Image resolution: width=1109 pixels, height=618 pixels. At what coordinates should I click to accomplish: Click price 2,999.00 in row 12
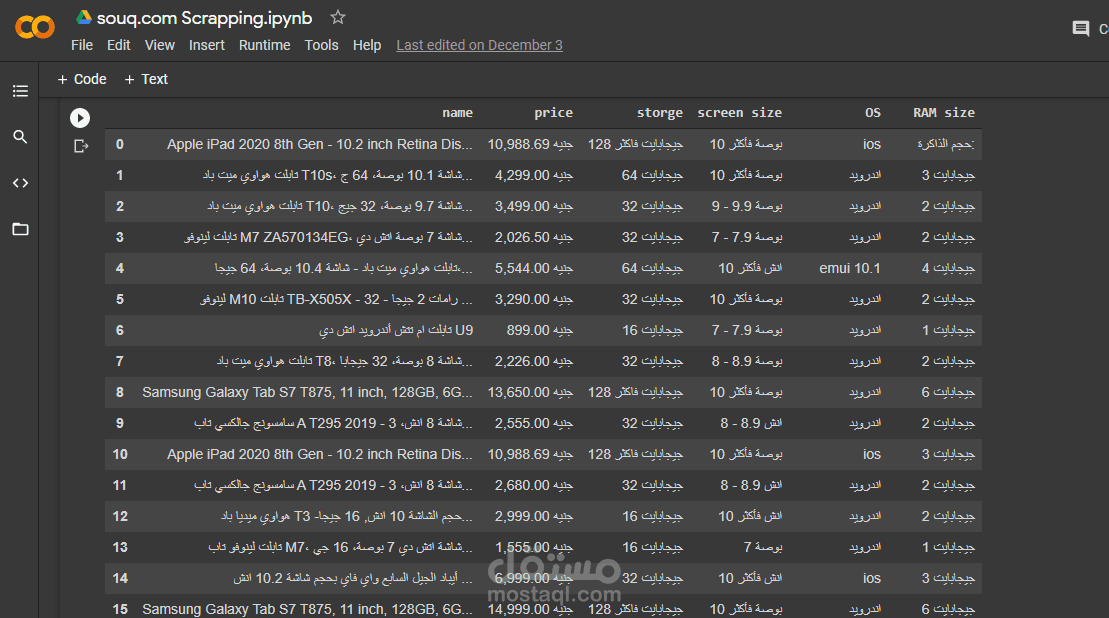(533, 516)
